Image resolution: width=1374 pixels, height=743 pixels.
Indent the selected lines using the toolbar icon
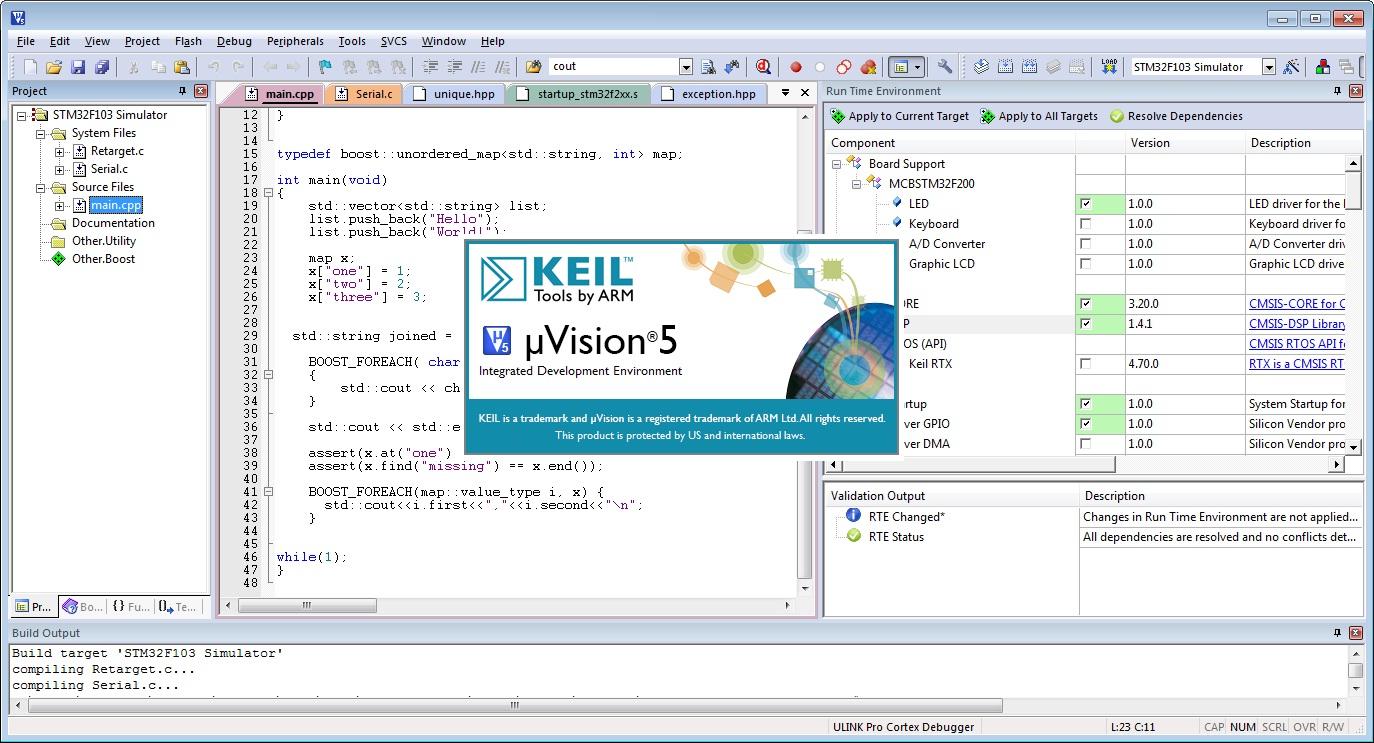point(430,67)
